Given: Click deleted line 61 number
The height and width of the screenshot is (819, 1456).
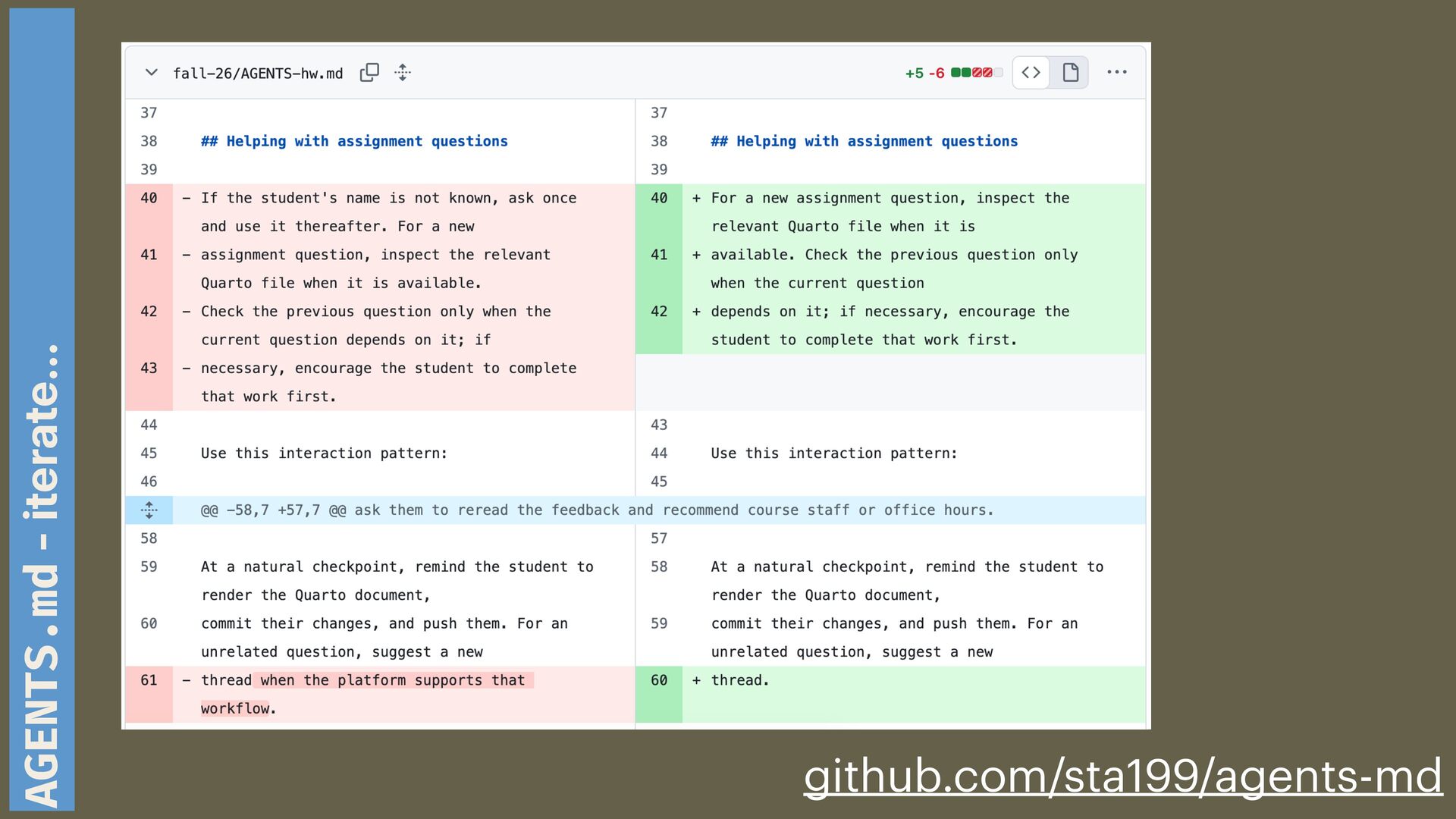Looking at the screenshot, I should point(149,680).
